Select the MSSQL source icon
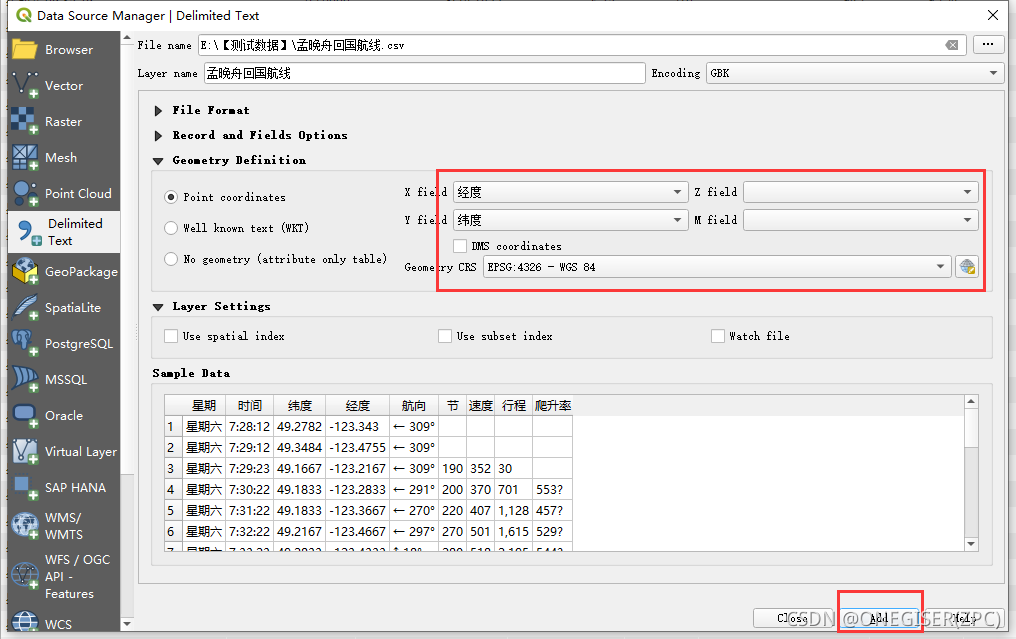This screenshot has height=639, width=1016. coord(25,379)
